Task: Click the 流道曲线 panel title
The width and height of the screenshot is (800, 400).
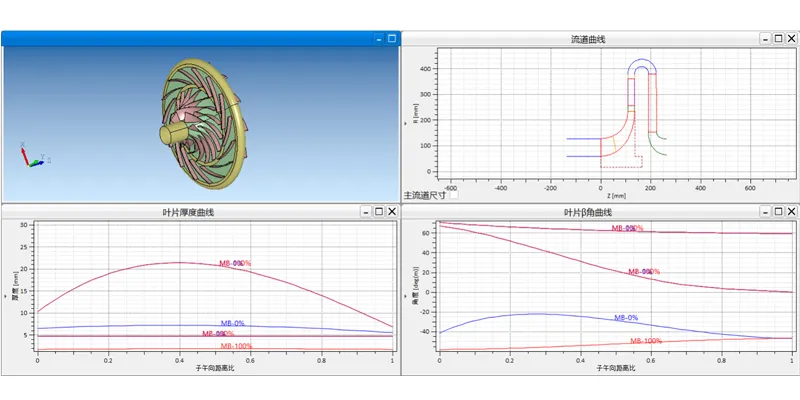Action: coord(588,39)
